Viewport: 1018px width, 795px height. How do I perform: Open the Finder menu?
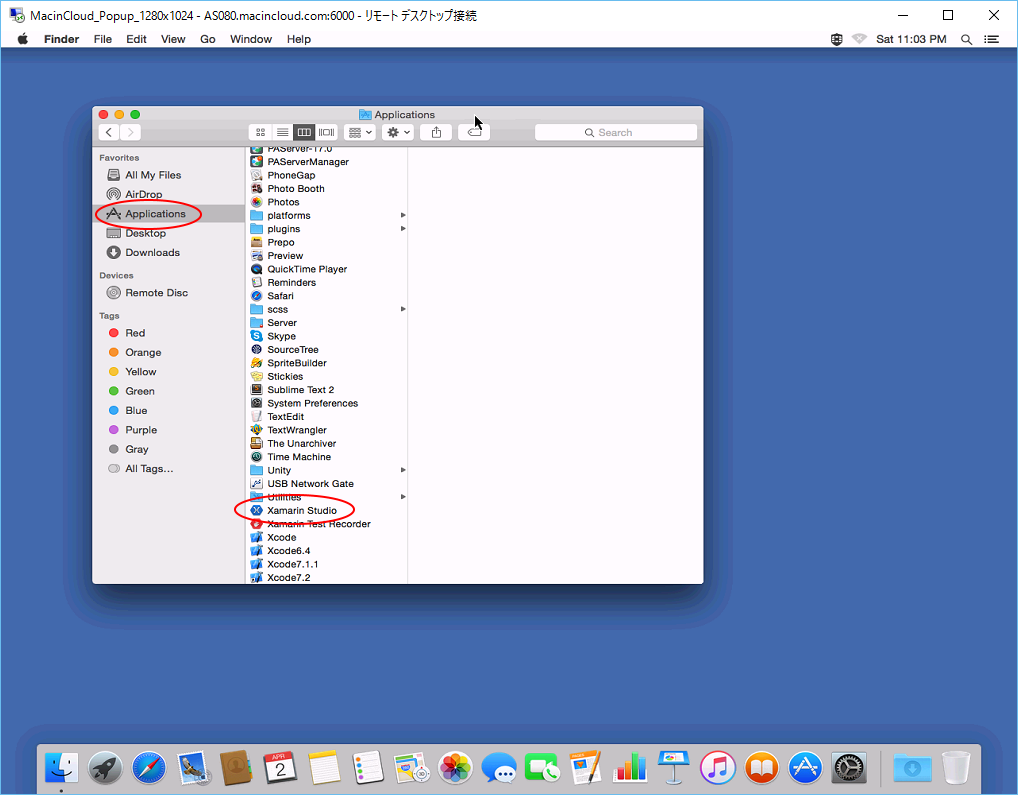[61, 39]
